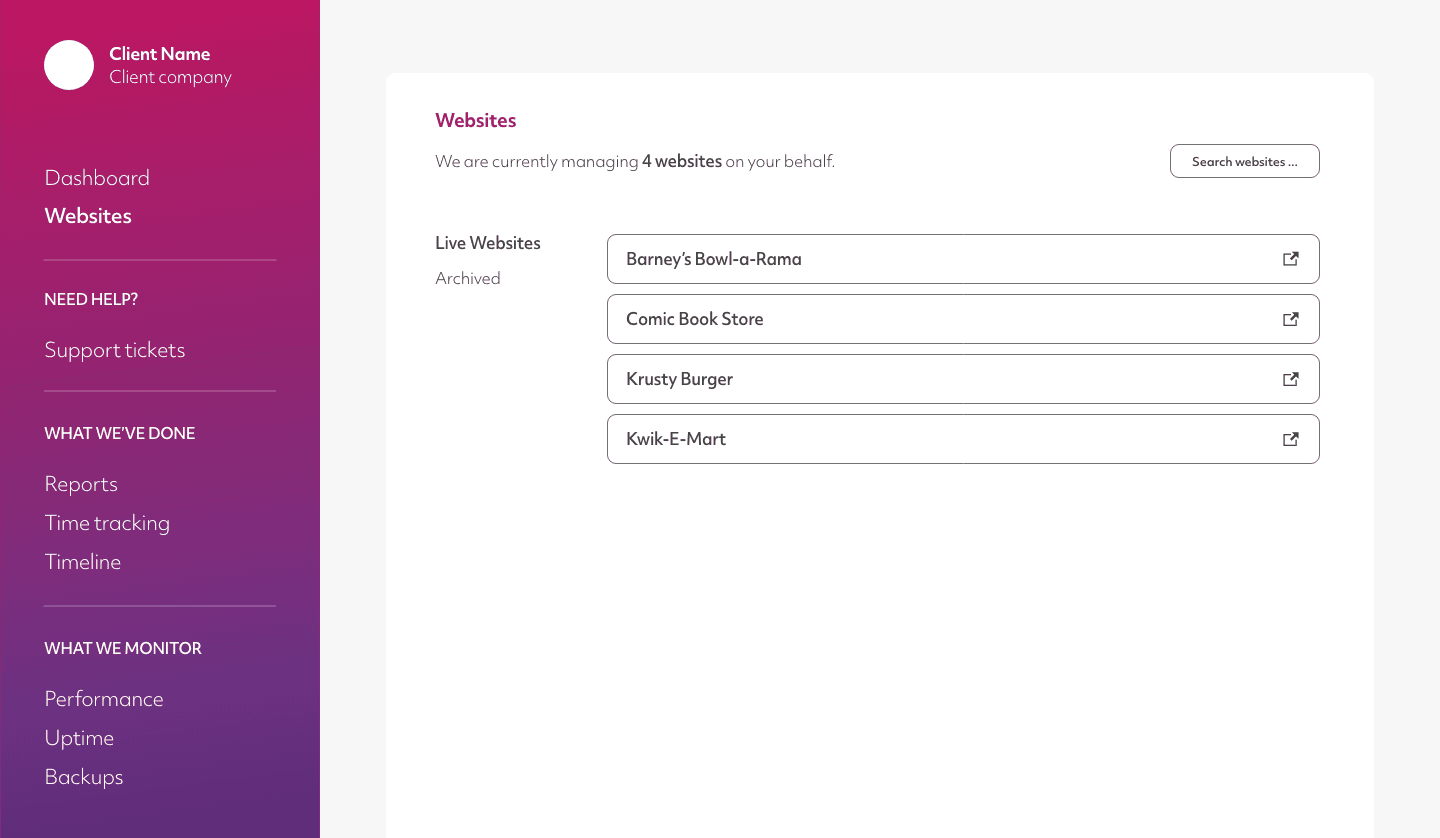
Task: Open external link icon for Comic Book Store
Action: [x=1291, y=319]
